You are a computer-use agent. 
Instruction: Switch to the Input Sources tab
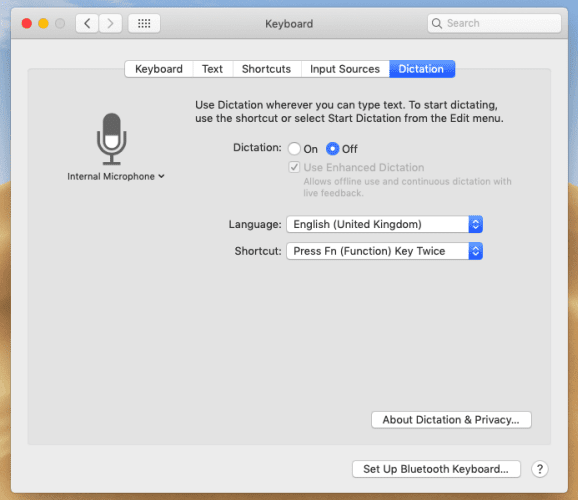coord(345,69)
